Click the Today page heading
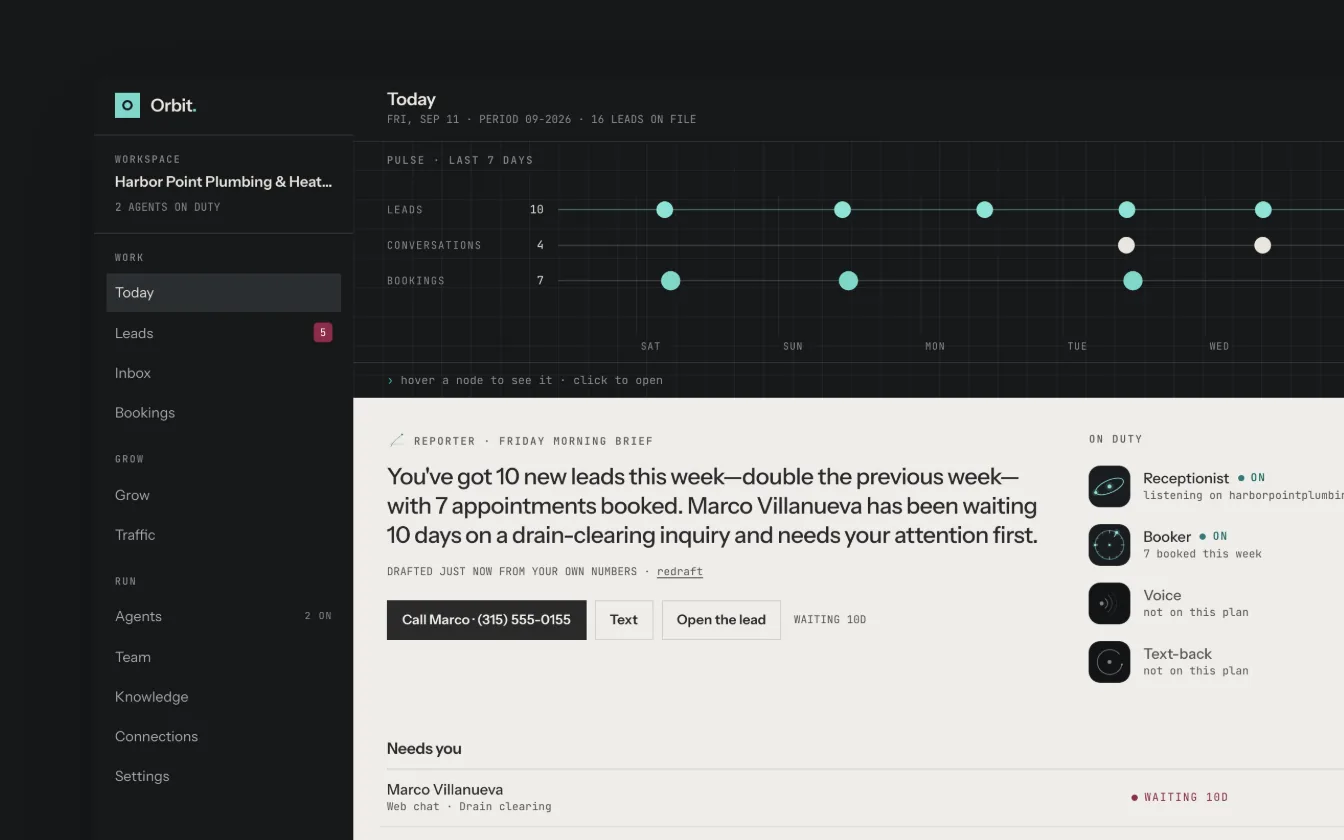This screenshot has height=840, width=1344. coord(411,99)
